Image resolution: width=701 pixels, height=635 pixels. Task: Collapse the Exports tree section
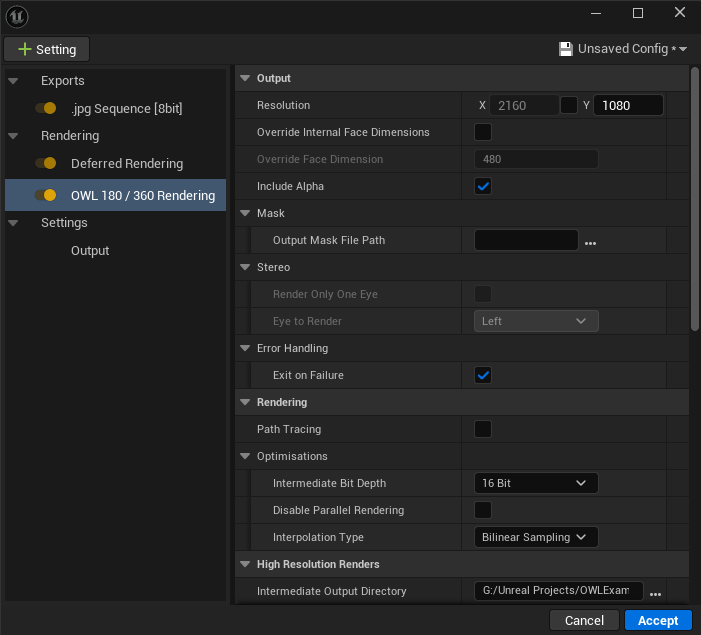tap(13, 81)
